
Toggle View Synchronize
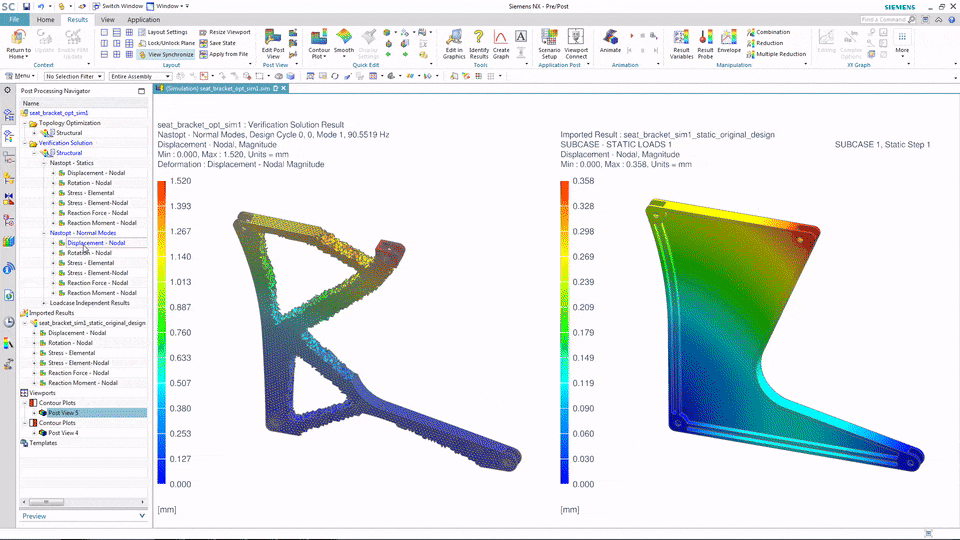coord(166,54)
